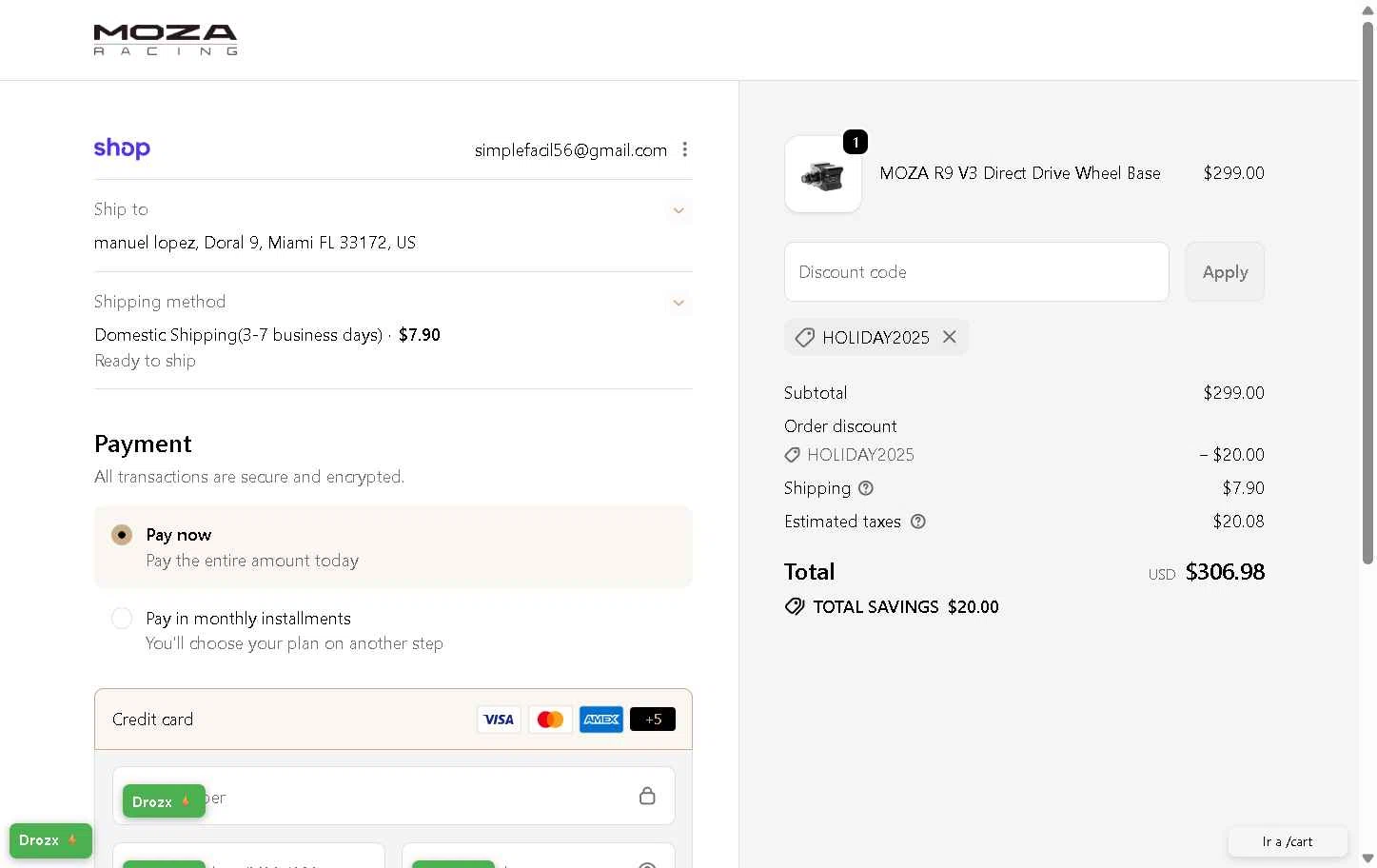Viewport: 1377px width, 868px height.
Task: Click the Shop Pay logo
Action: pos(122,148)
